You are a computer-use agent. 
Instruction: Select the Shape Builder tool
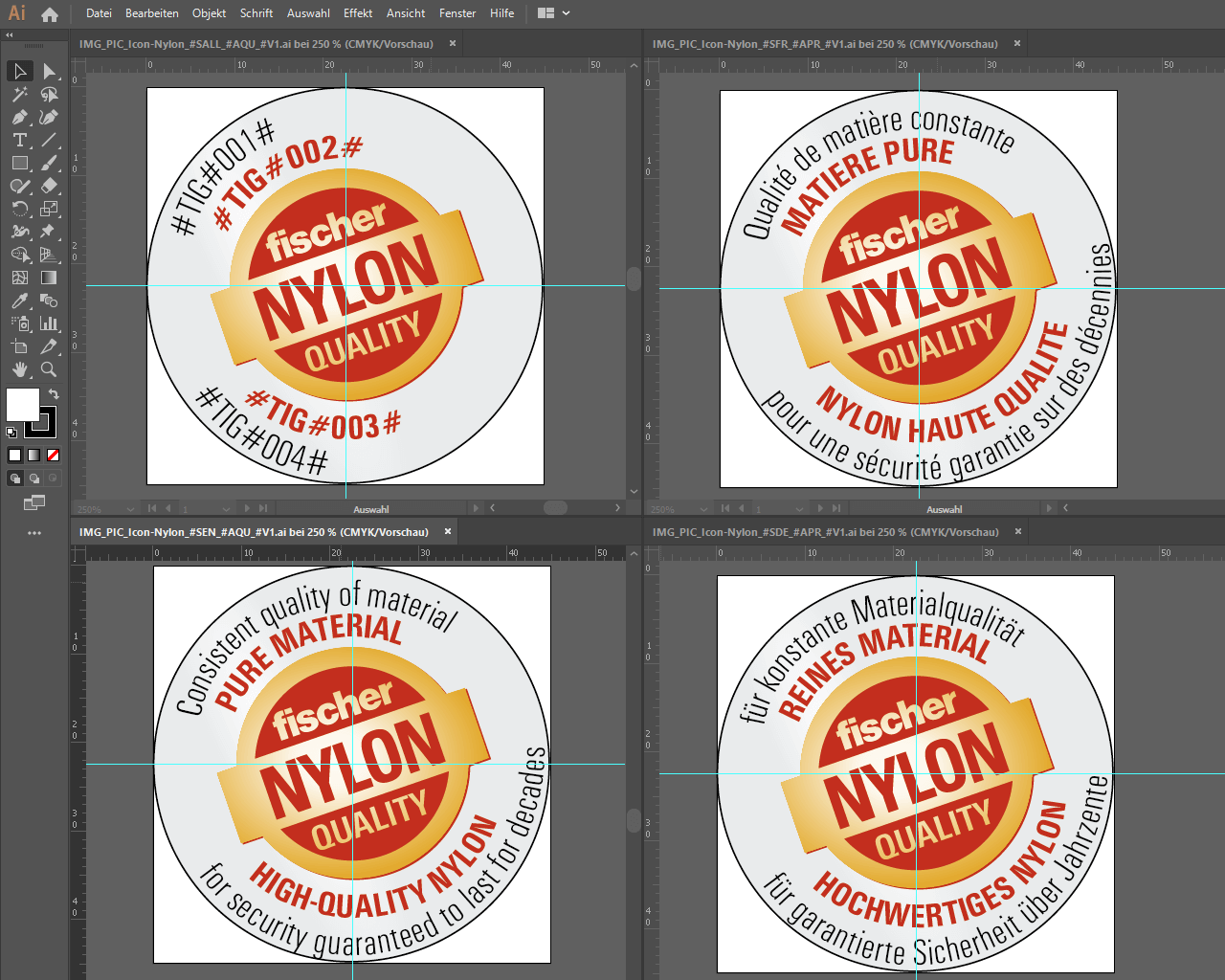click(19, 255)
